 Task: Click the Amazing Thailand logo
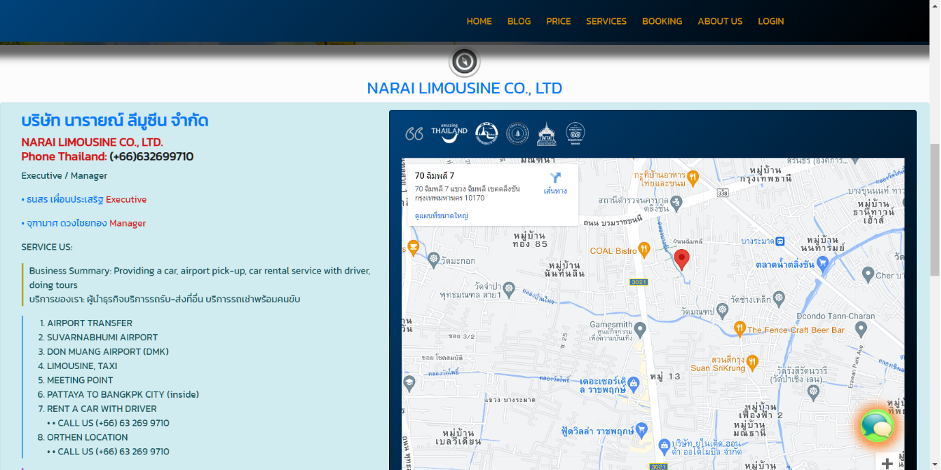click(449, 132)
